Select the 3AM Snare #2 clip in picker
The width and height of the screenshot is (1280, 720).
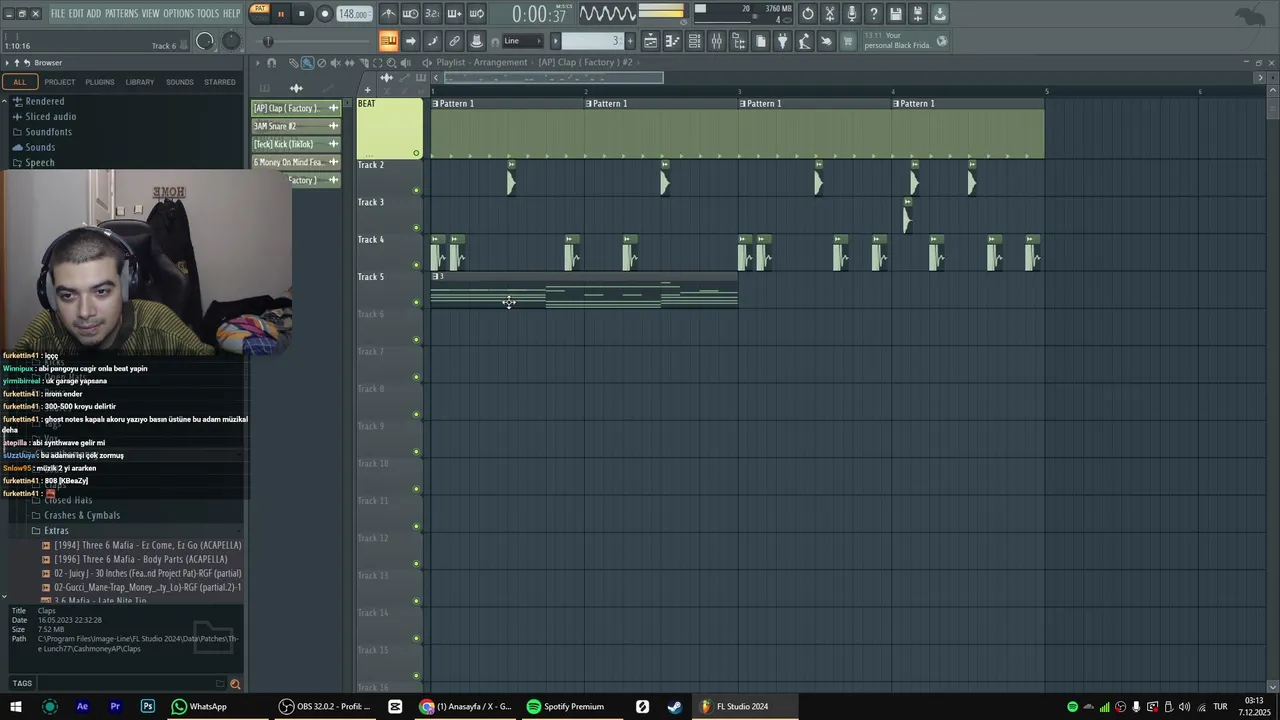[296, 126]
